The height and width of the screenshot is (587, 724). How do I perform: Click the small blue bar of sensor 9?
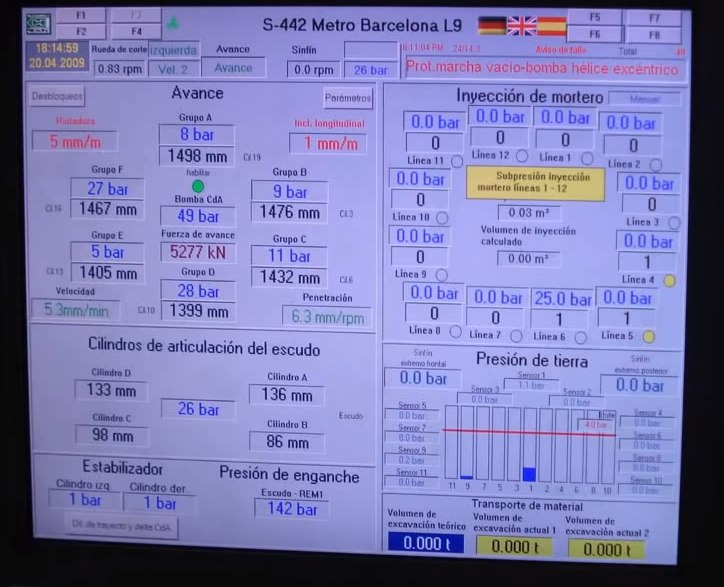pyautogui.click(x=467, y=477)
